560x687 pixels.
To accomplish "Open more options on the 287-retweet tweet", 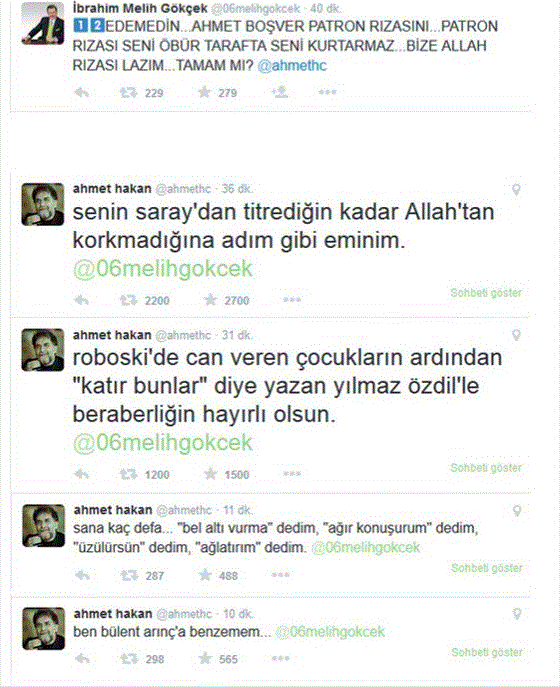I will click(x=280, y=575).
